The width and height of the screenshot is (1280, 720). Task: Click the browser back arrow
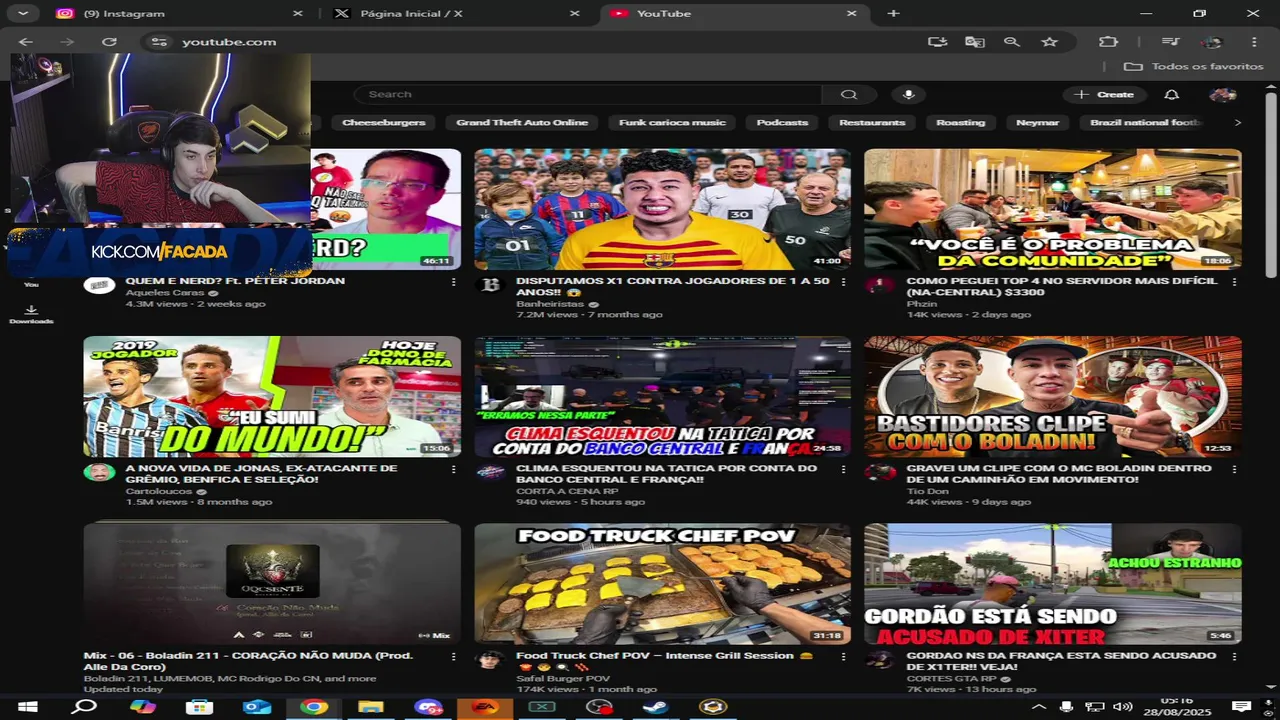pyautogui.click(x=26, y=42)
